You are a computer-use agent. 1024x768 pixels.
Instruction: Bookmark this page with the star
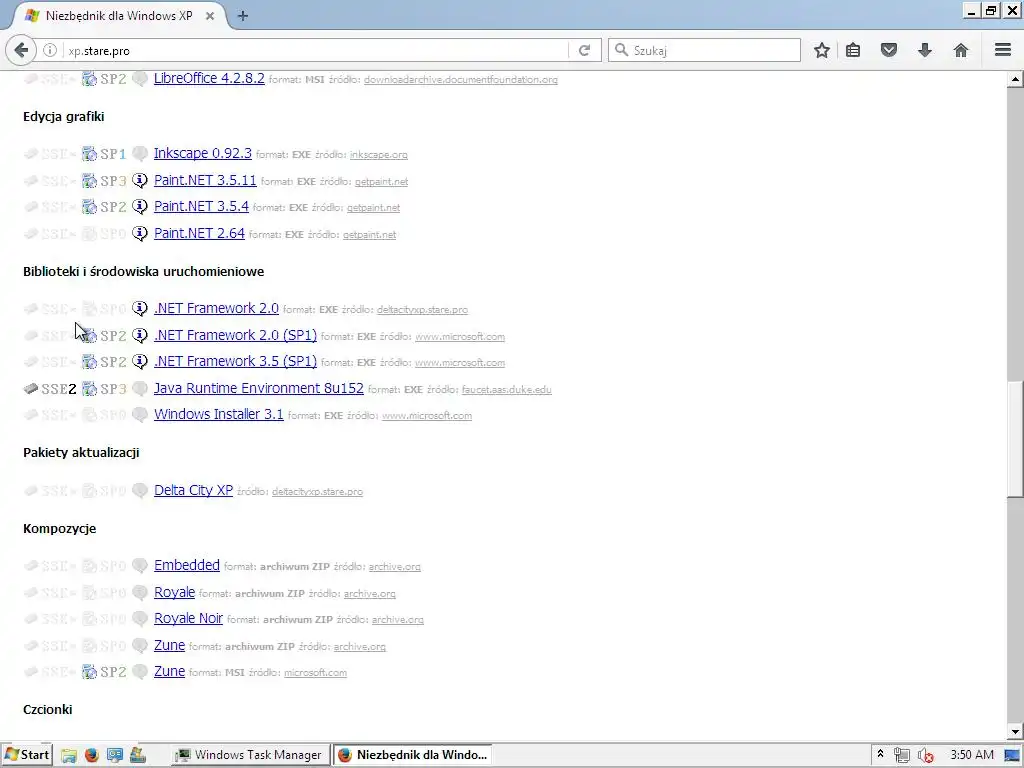tap(822, 50)
